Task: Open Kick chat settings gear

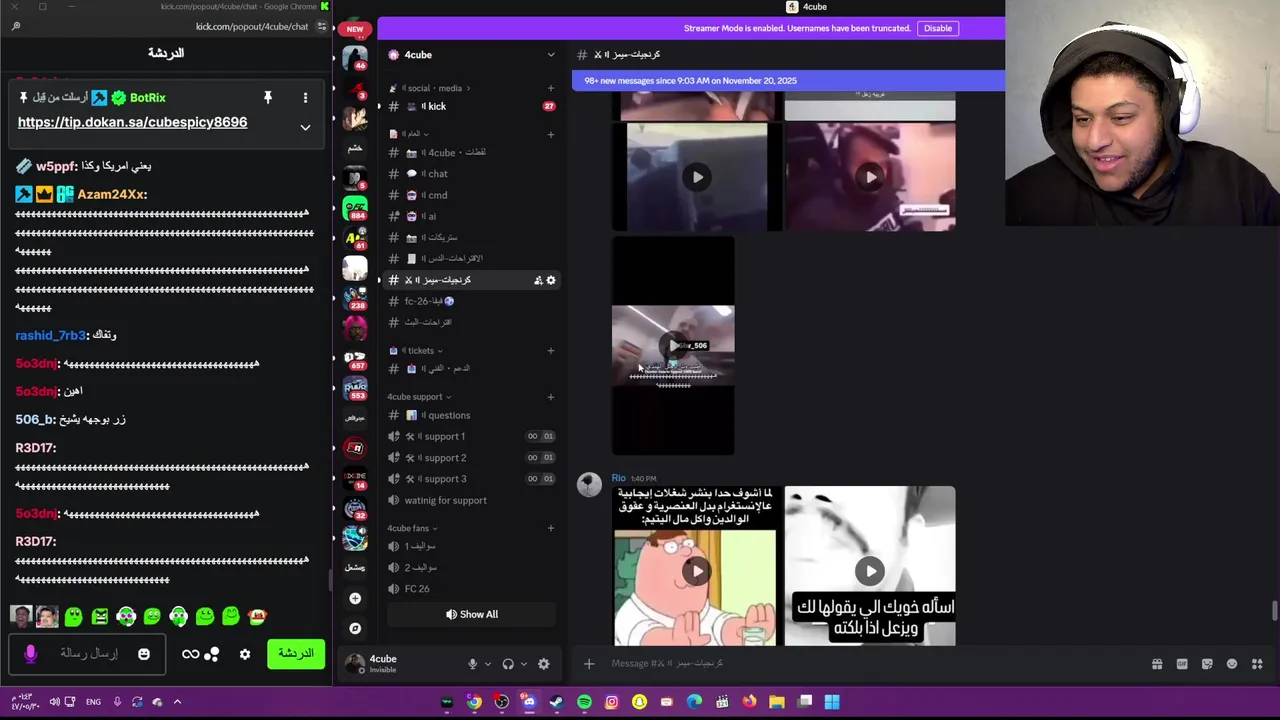Action: pos(245,654)
